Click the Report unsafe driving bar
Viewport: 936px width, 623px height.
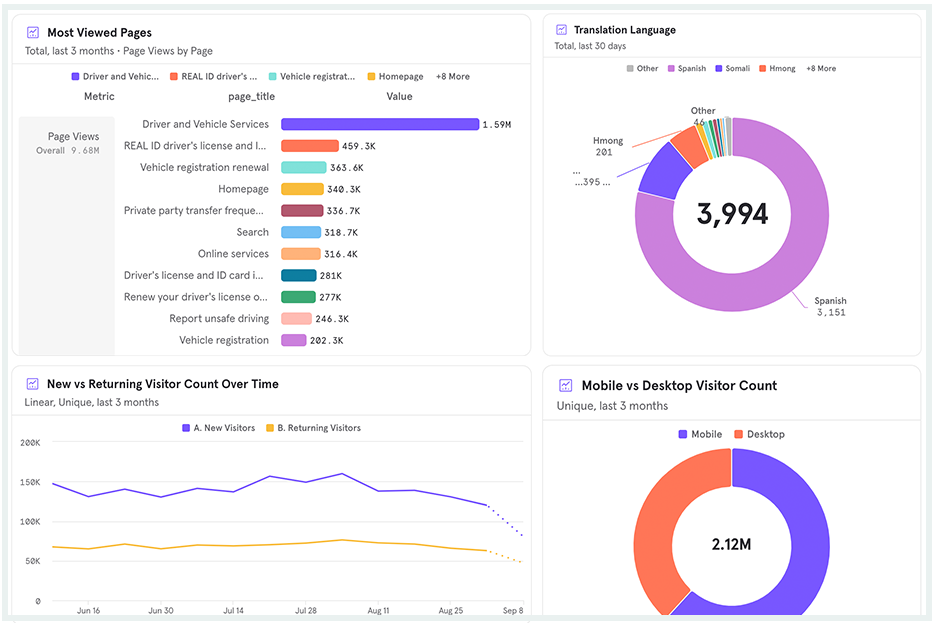(x=297, y=319)
